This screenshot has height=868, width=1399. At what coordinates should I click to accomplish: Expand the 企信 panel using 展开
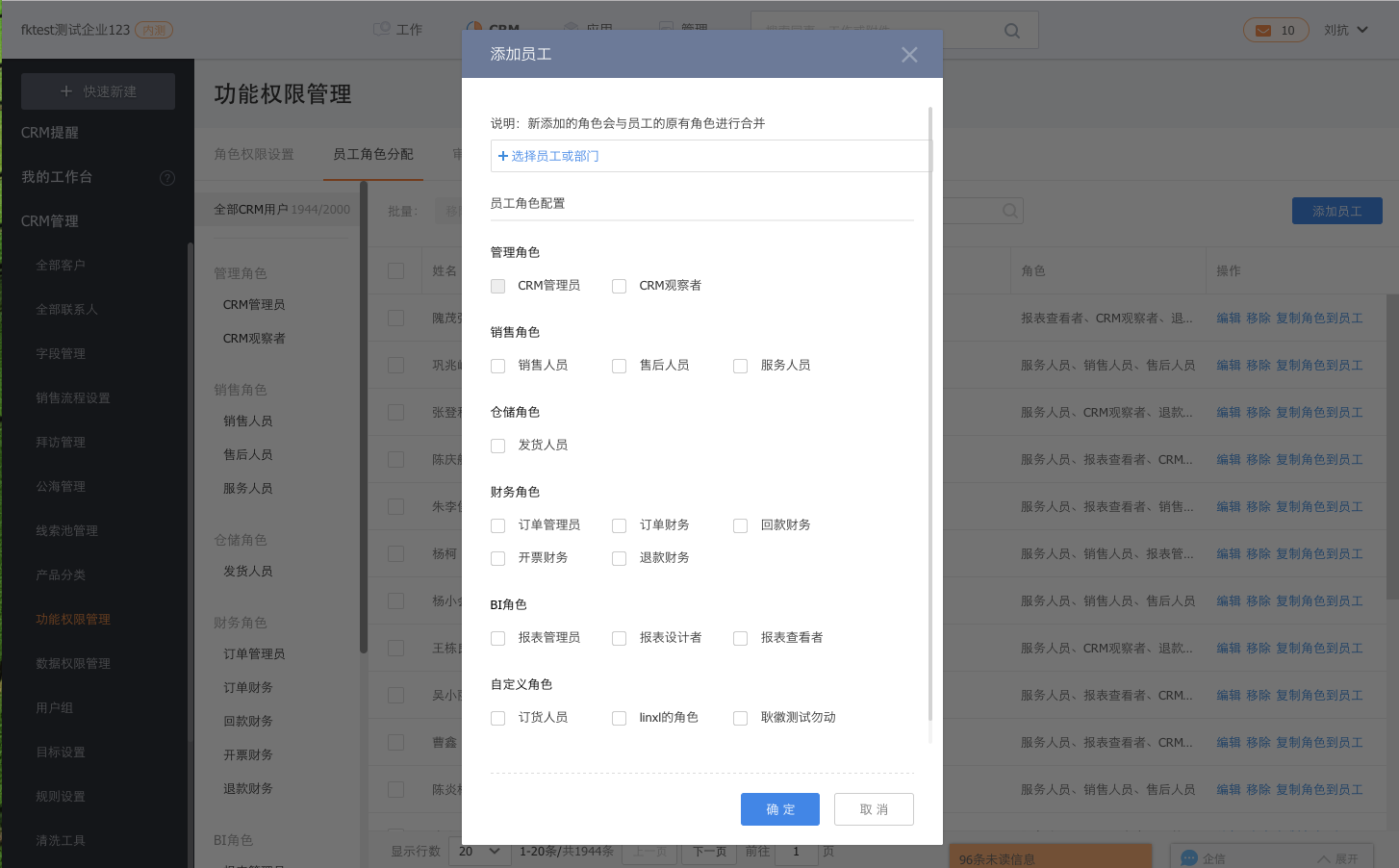pyautogui.click(x=1337, y=858)
